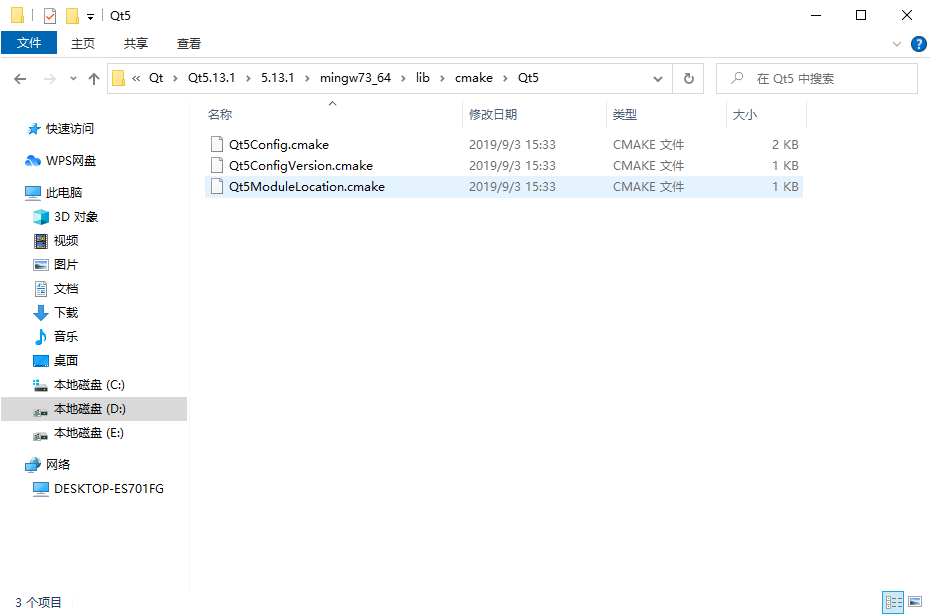Switch to large thumbnails view icon
Screen dimensions: 931x615
point(915,602)
